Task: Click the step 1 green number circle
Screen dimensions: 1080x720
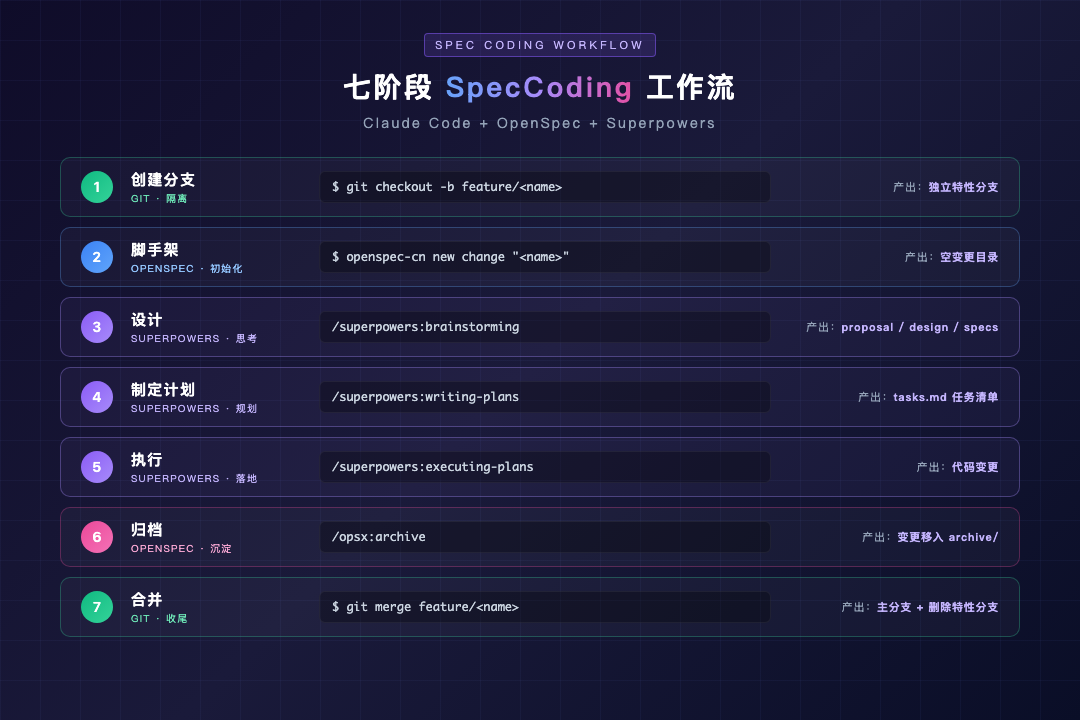Action: pos(97,187)
